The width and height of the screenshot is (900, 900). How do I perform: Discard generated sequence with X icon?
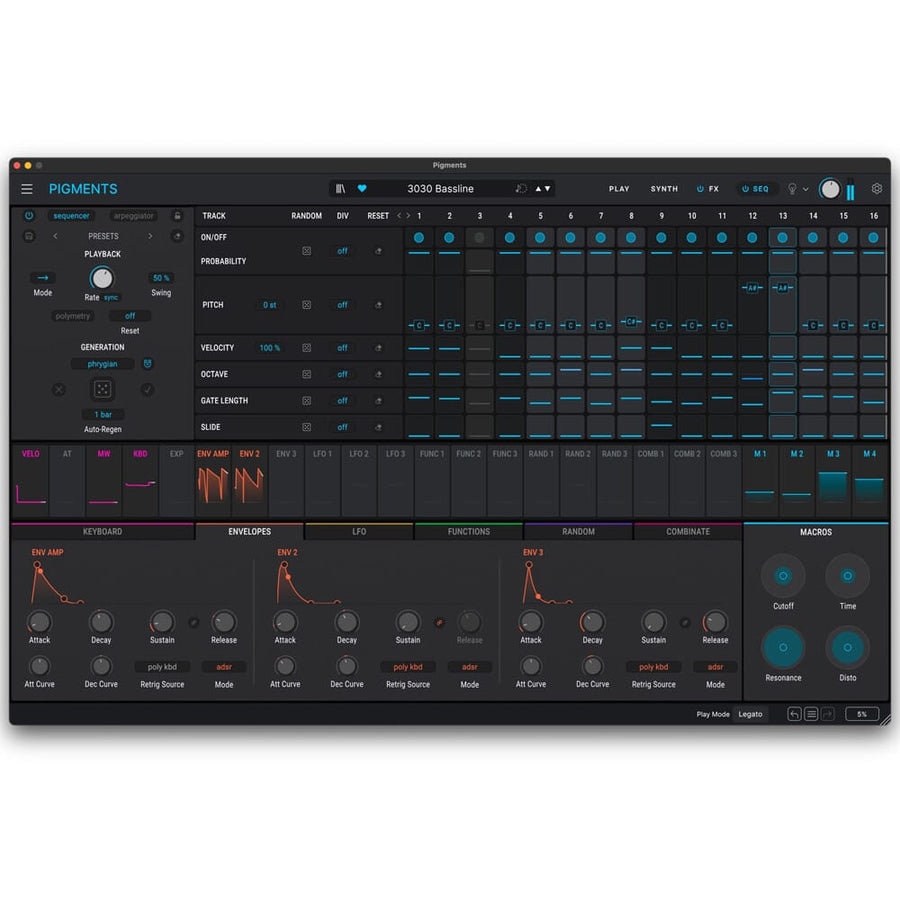pyautogui.click(x=59, y=390)
